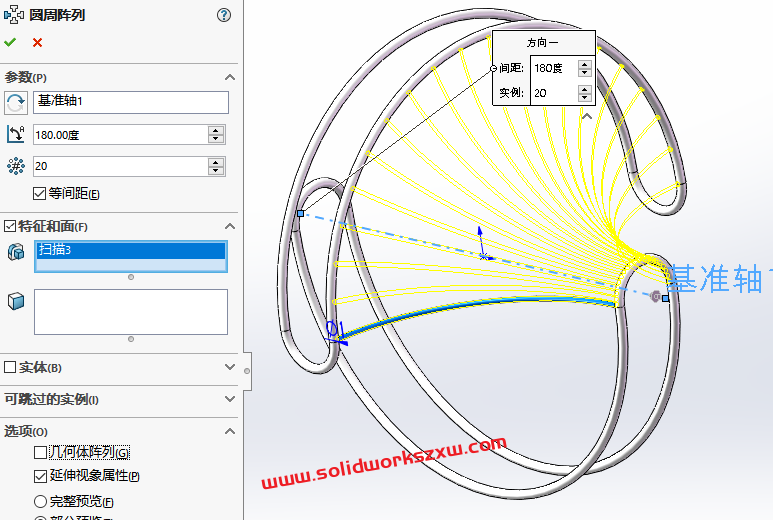Click the empty faces to pattern box

pyautogui.click(x=131, y=312)
